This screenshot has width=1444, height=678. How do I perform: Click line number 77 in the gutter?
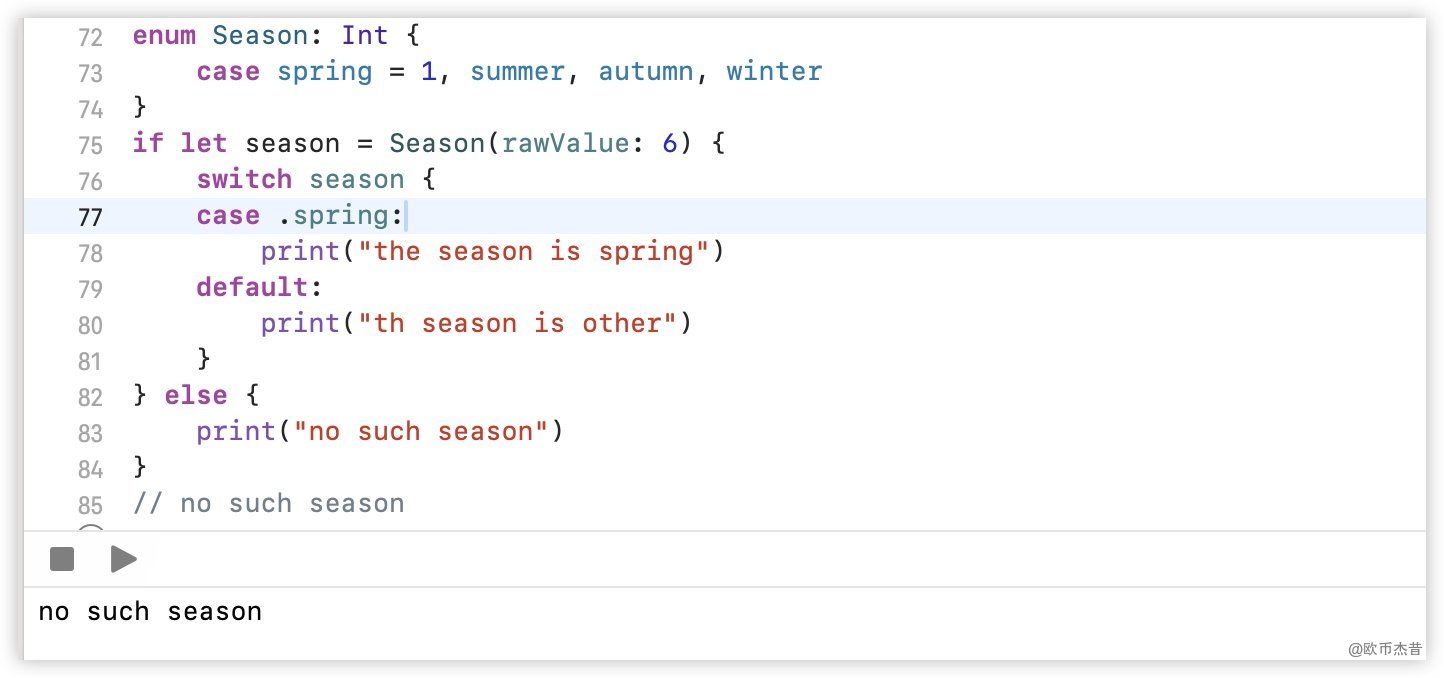90,217
